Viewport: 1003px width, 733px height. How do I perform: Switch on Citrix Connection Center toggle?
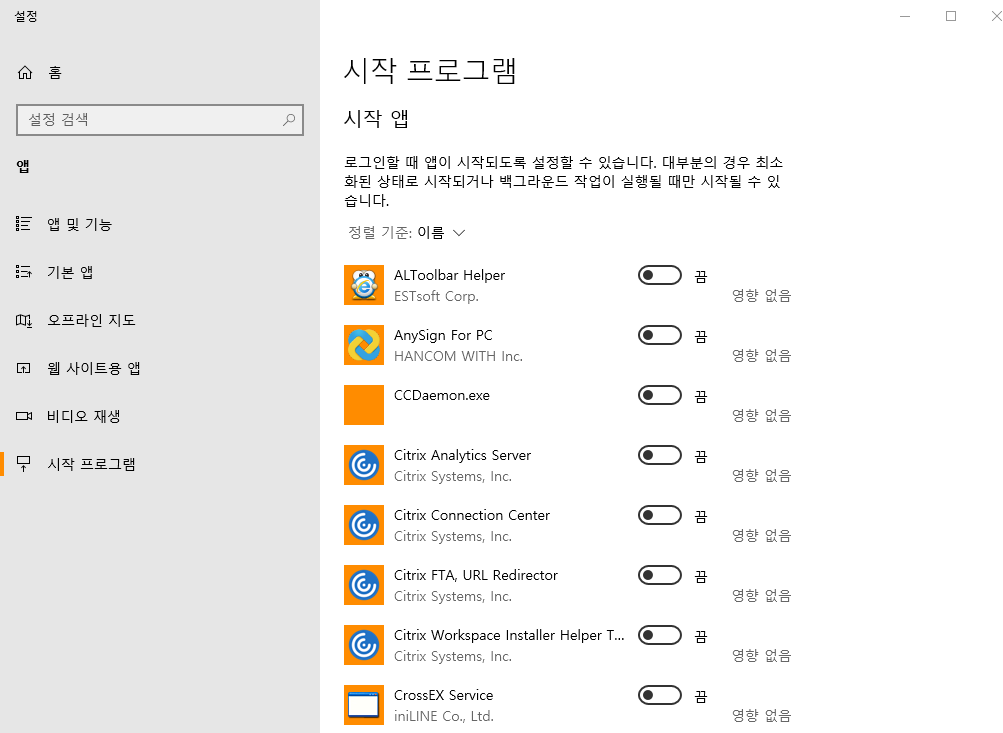click(659, 515)
